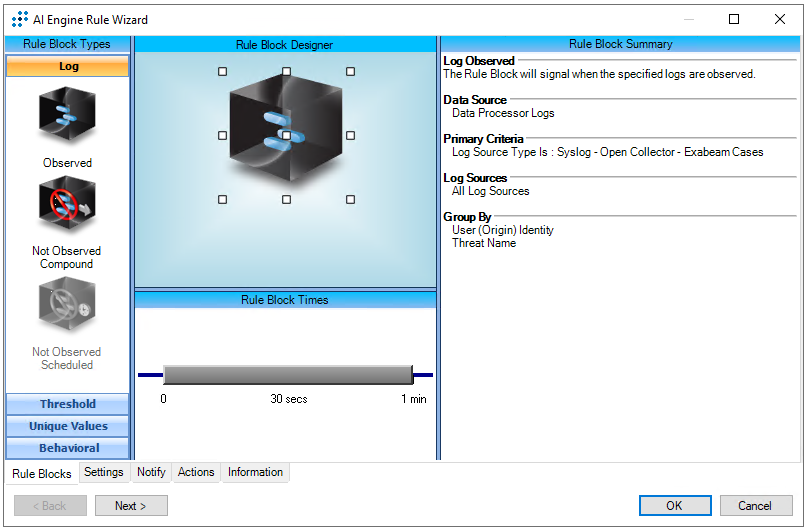Click the top-left resize handle of the cube
This screenshot has width=807, height=528.
point(222,71)
